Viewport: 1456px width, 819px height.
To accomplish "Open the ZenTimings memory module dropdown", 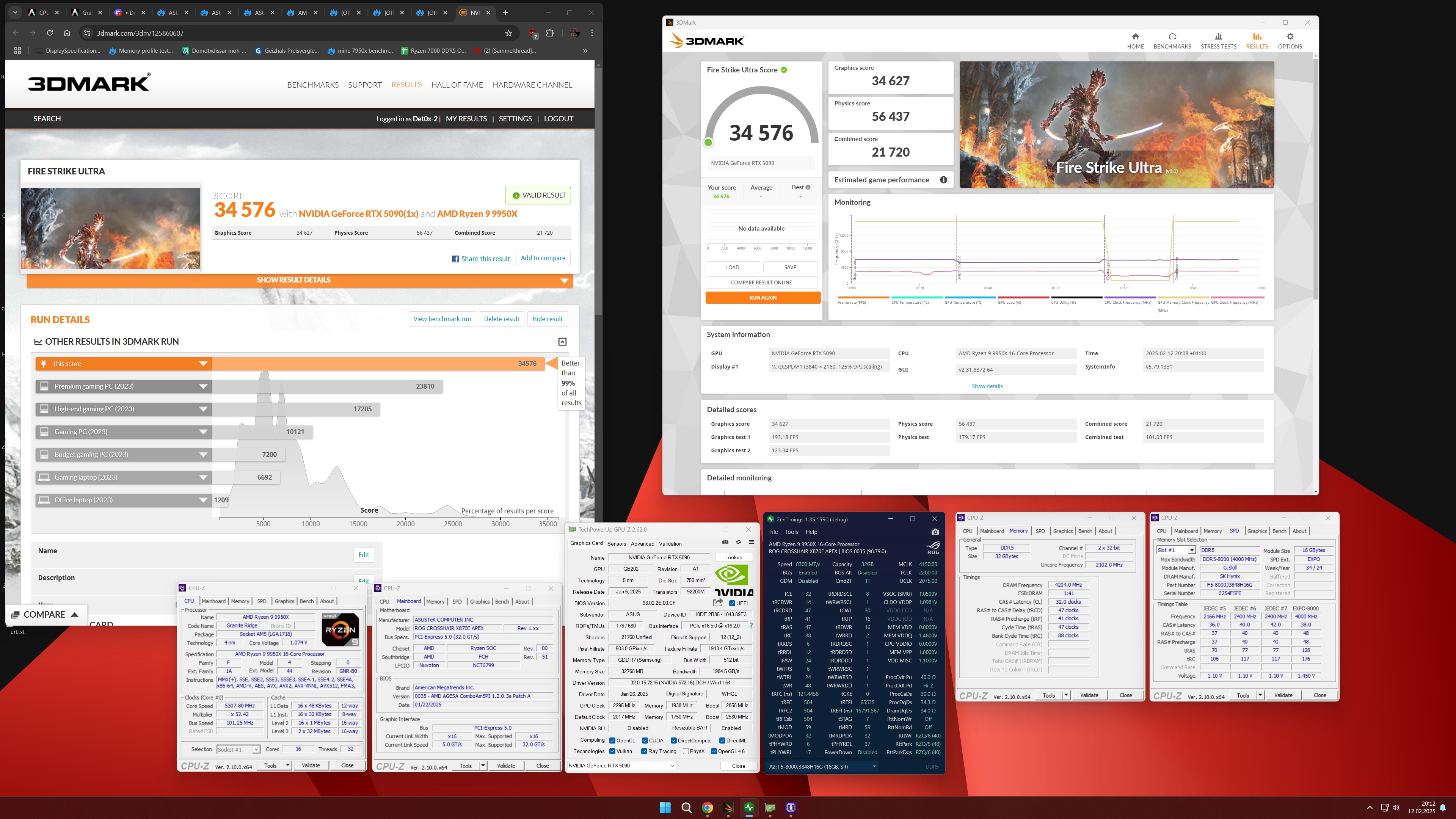I will tap(823, 766).
